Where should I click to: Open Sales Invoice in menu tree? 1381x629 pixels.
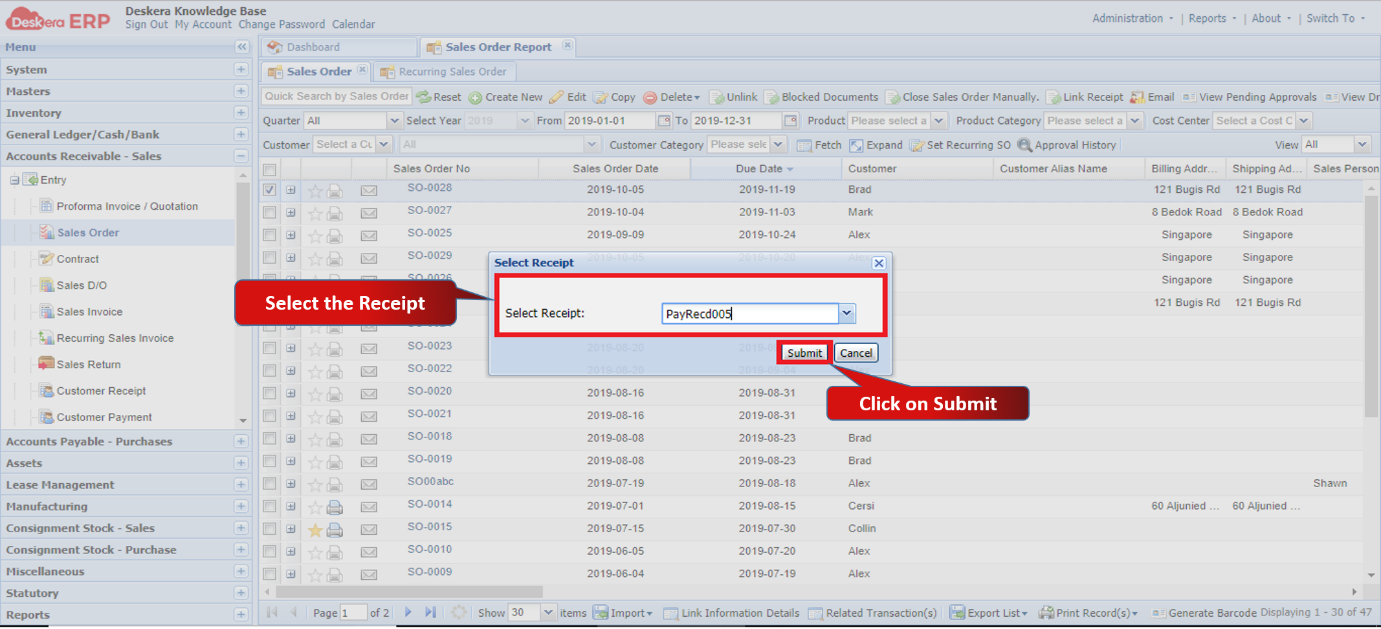[x=89, y=312]
